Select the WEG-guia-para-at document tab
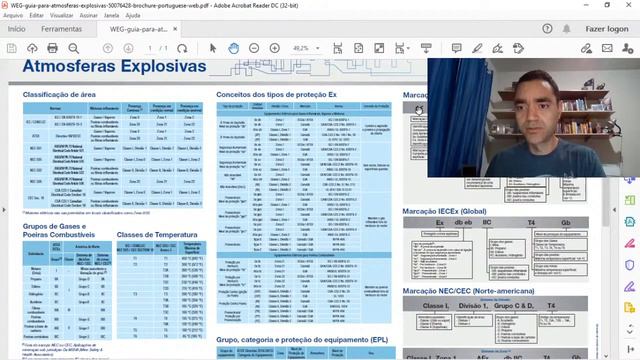Image resolution: width=640 pixels, height=360 pixels. (x=138, y=29)
